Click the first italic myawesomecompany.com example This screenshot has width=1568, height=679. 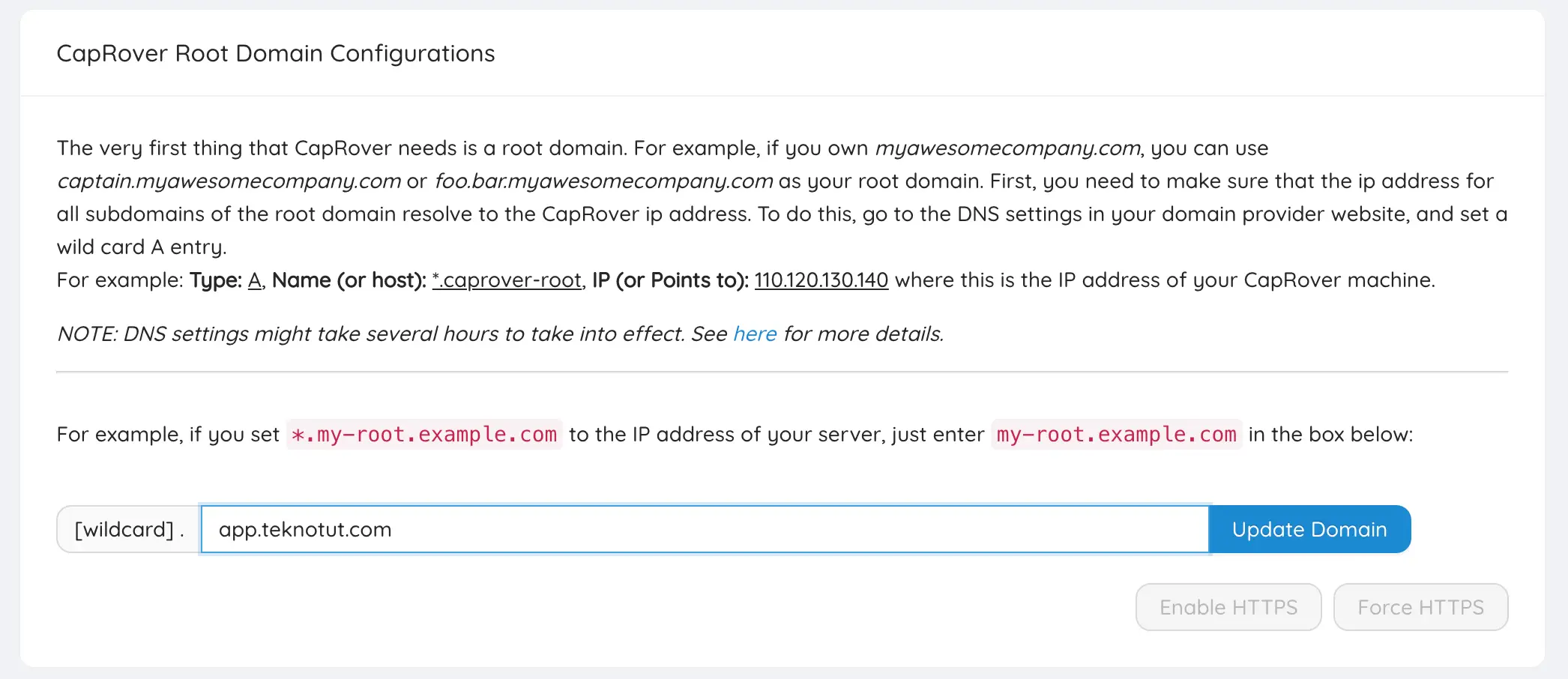1008,148
